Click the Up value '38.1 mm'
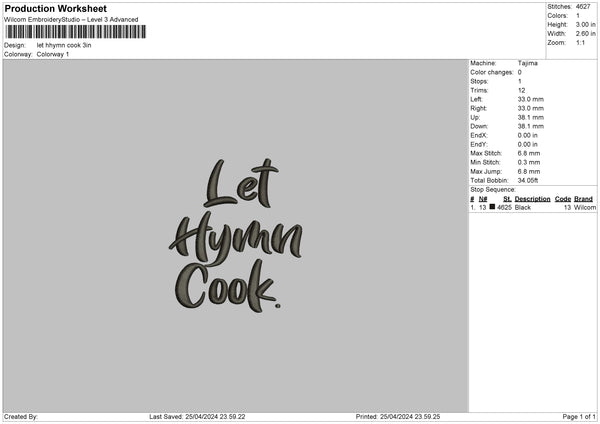The width and height of the screenshot is (600, 424). tap(530, 117)
